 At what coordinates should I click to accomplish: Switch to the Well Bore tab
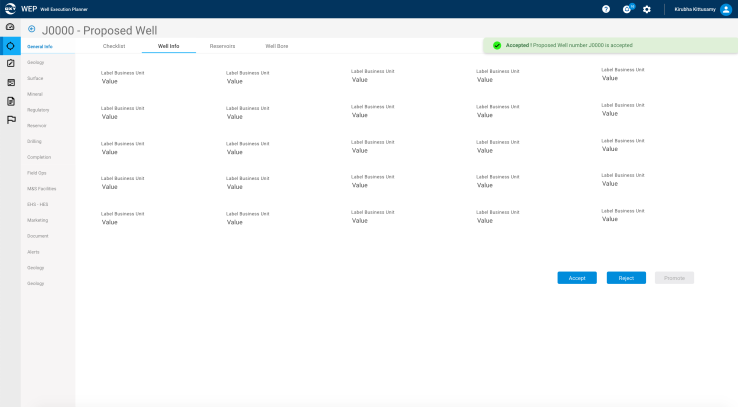[277, 46]
